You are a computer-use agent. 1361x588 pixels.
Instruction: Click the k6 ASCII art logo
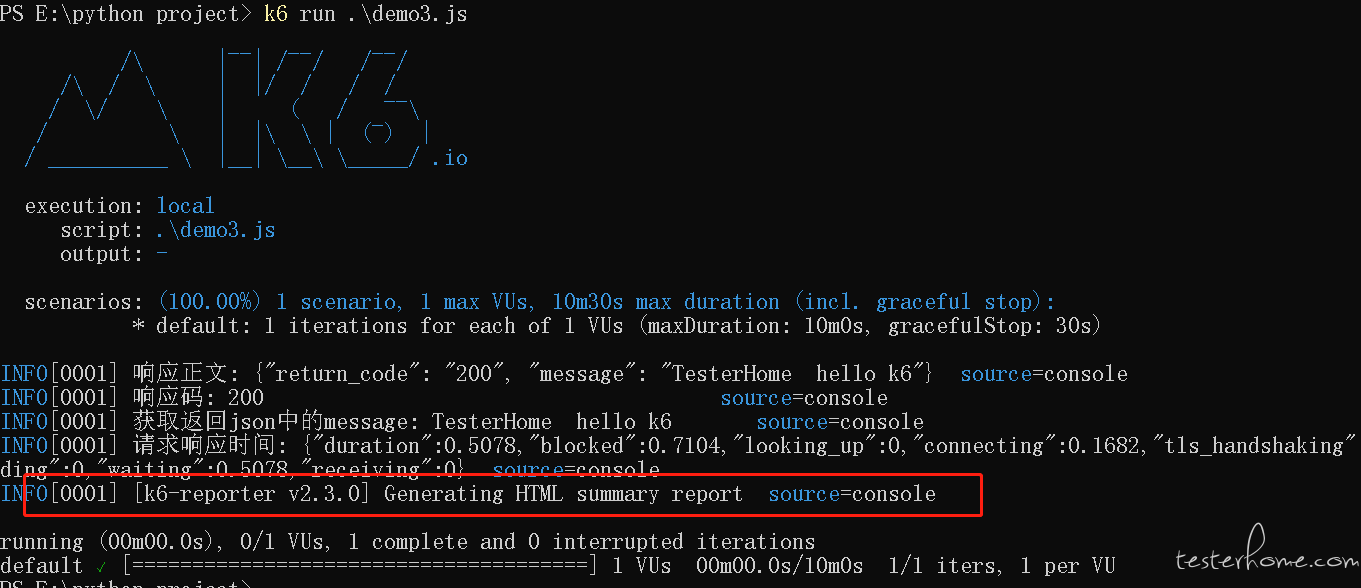[230, 108]
